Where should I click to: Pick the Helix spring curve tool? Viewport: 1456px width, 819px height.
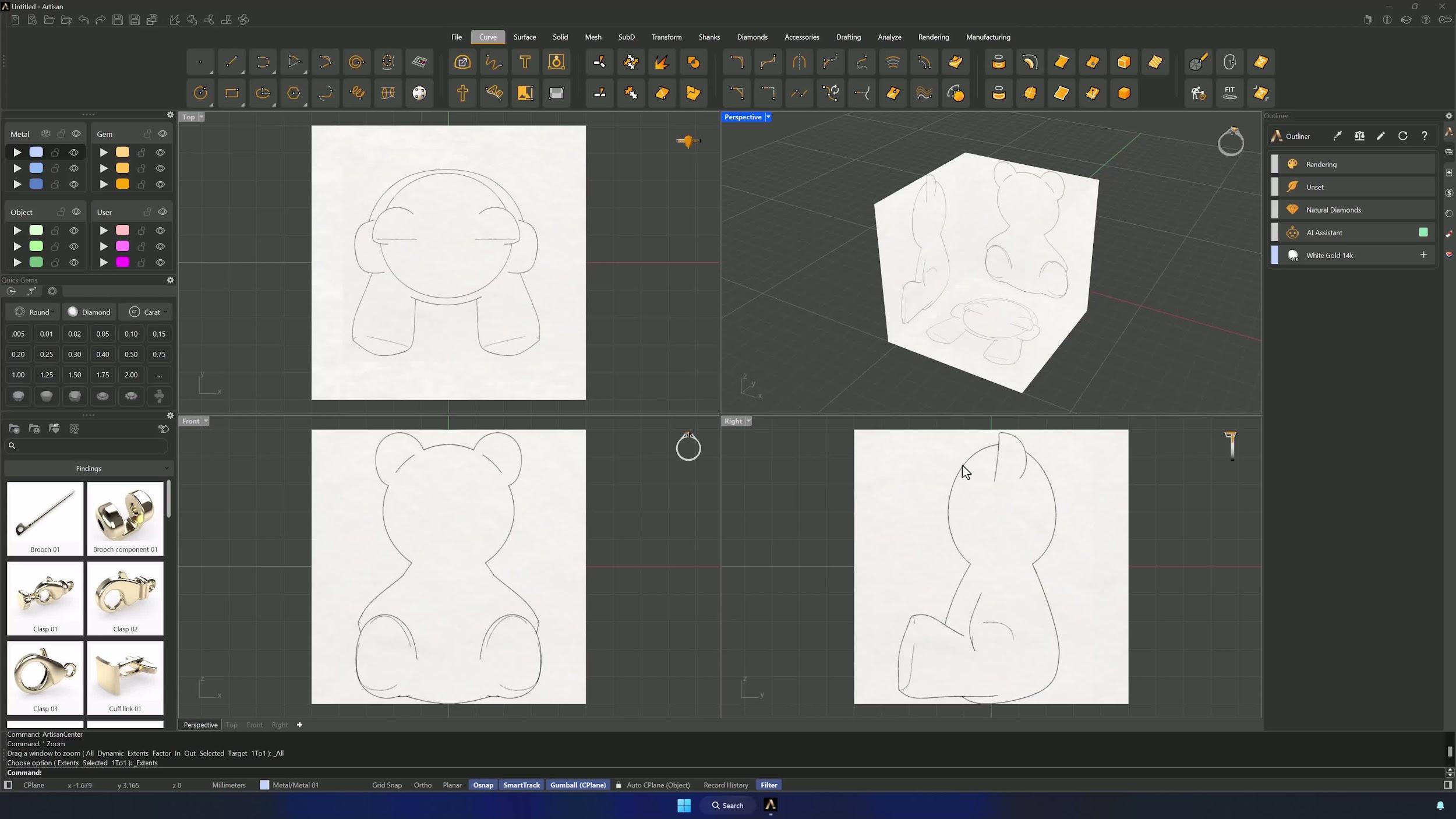[357, 93]
